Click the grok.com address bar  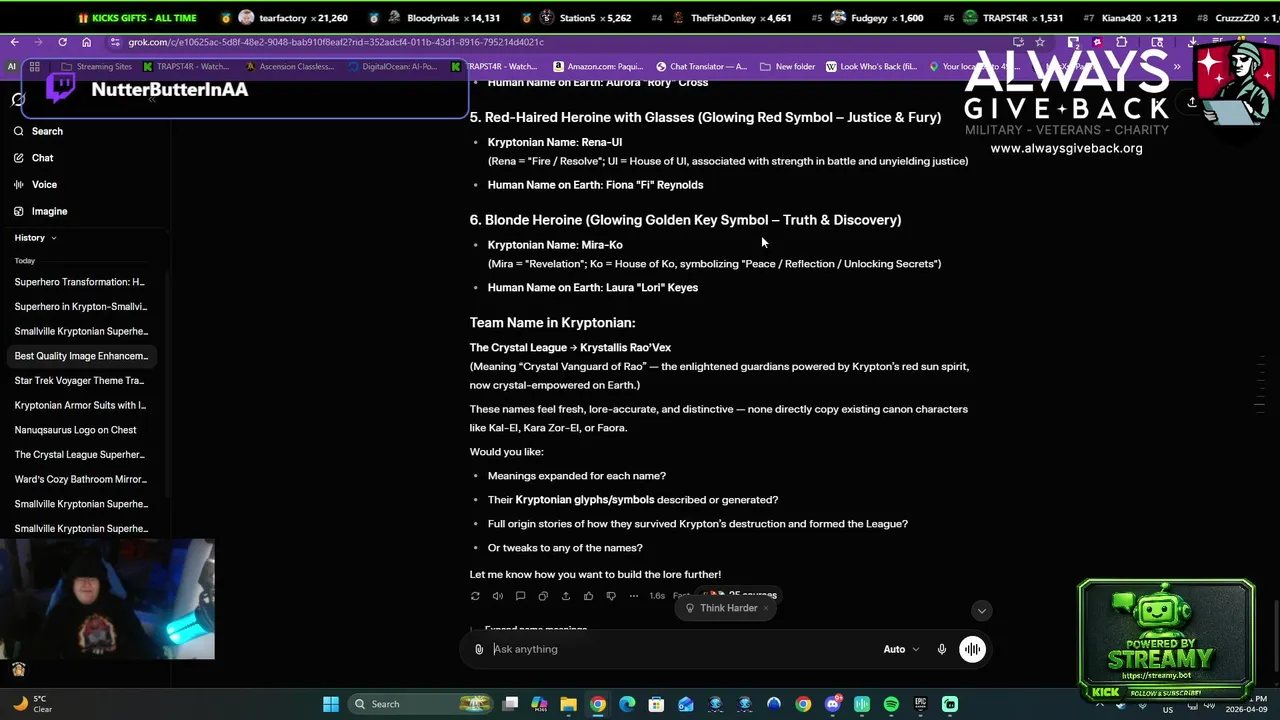click(x=560, y=42)
